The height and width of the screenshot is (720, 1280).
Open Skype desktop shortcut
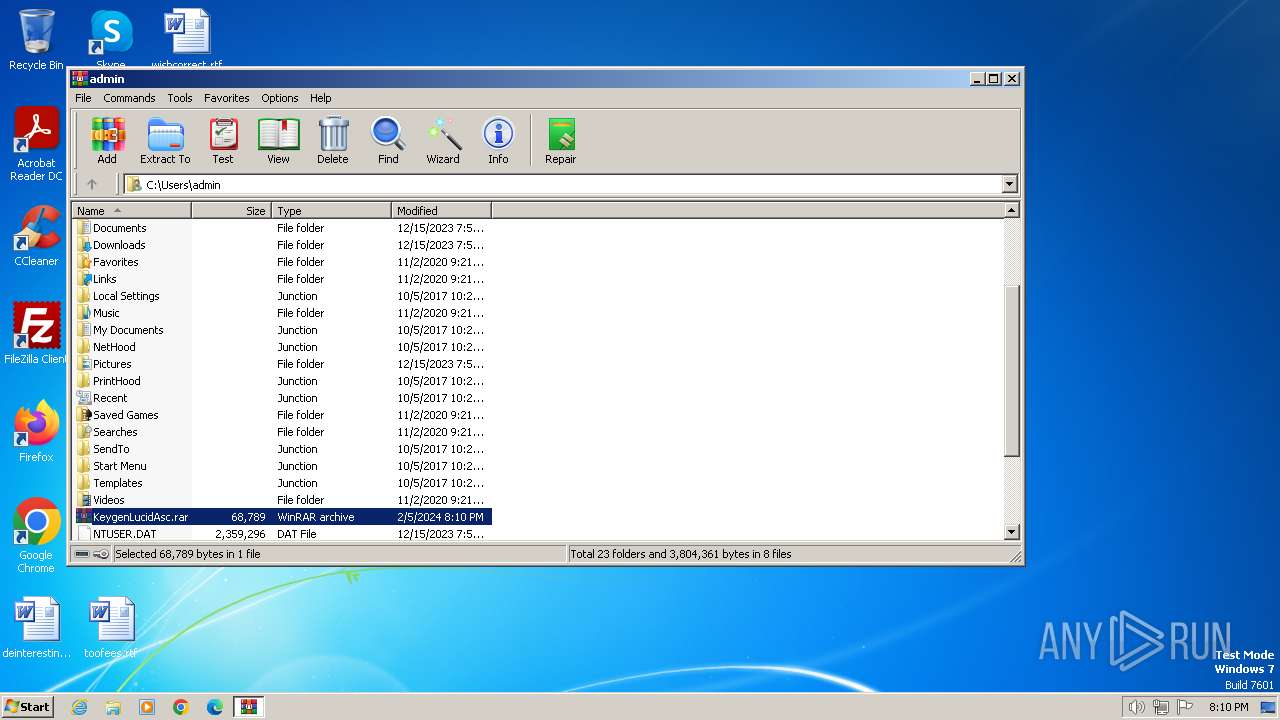click(110, 40)
